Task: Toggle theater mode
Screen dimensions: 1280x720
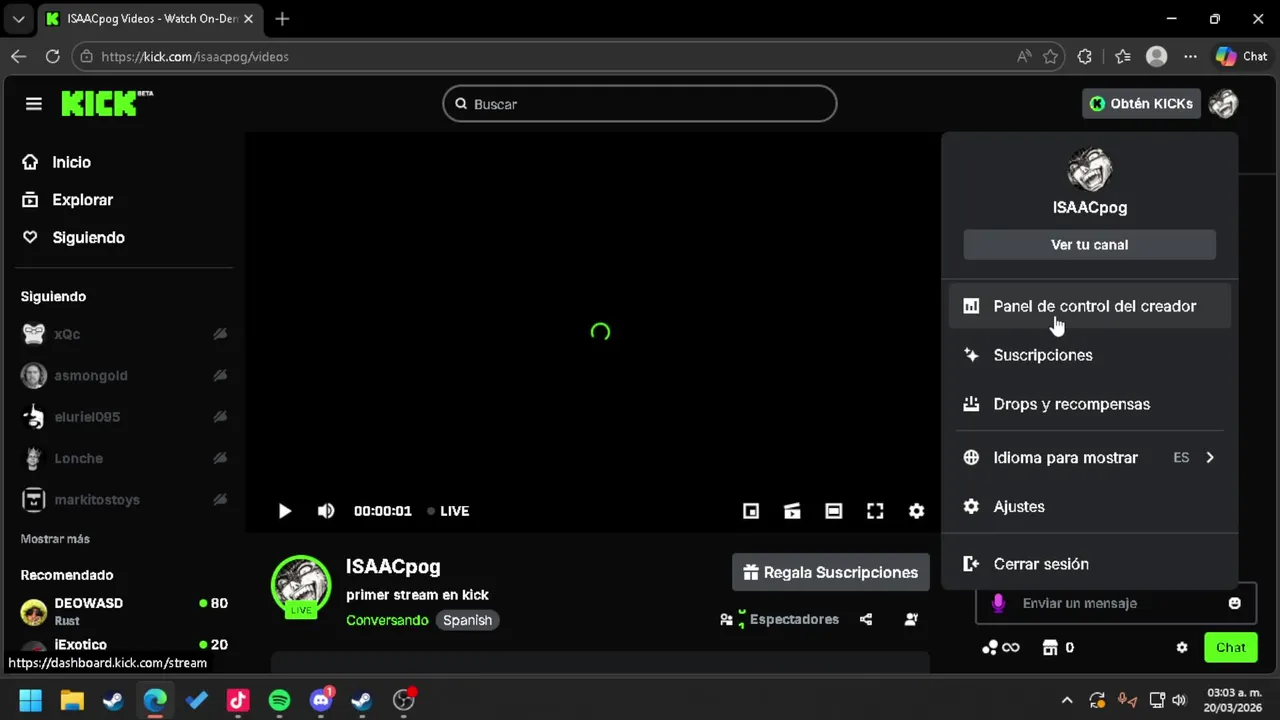Action: point(833,511)
